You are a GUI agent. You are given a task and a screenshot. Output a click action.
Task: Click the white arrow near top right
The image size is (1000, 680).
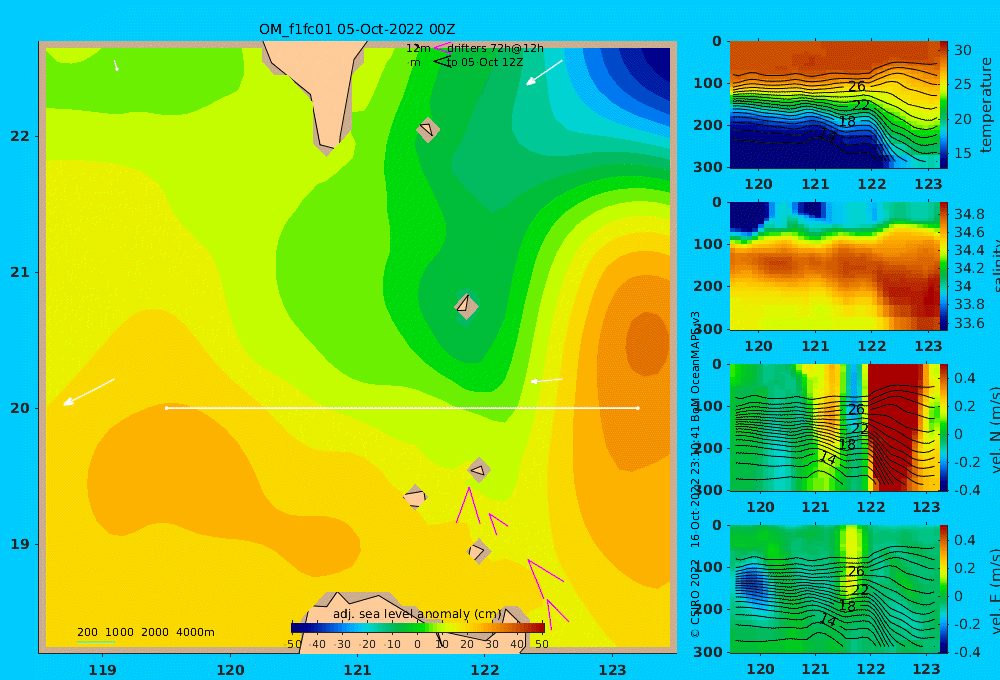(544, 73)
